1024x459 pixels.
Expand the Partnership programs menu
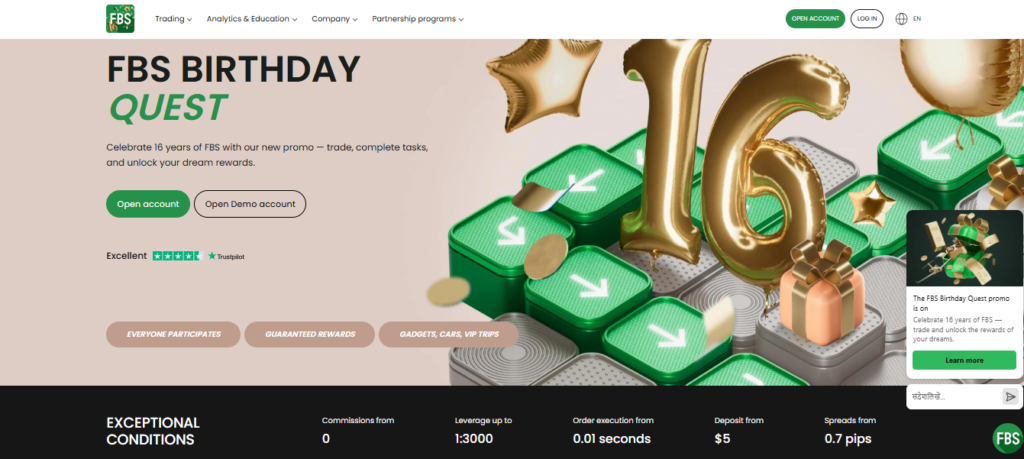418,19
